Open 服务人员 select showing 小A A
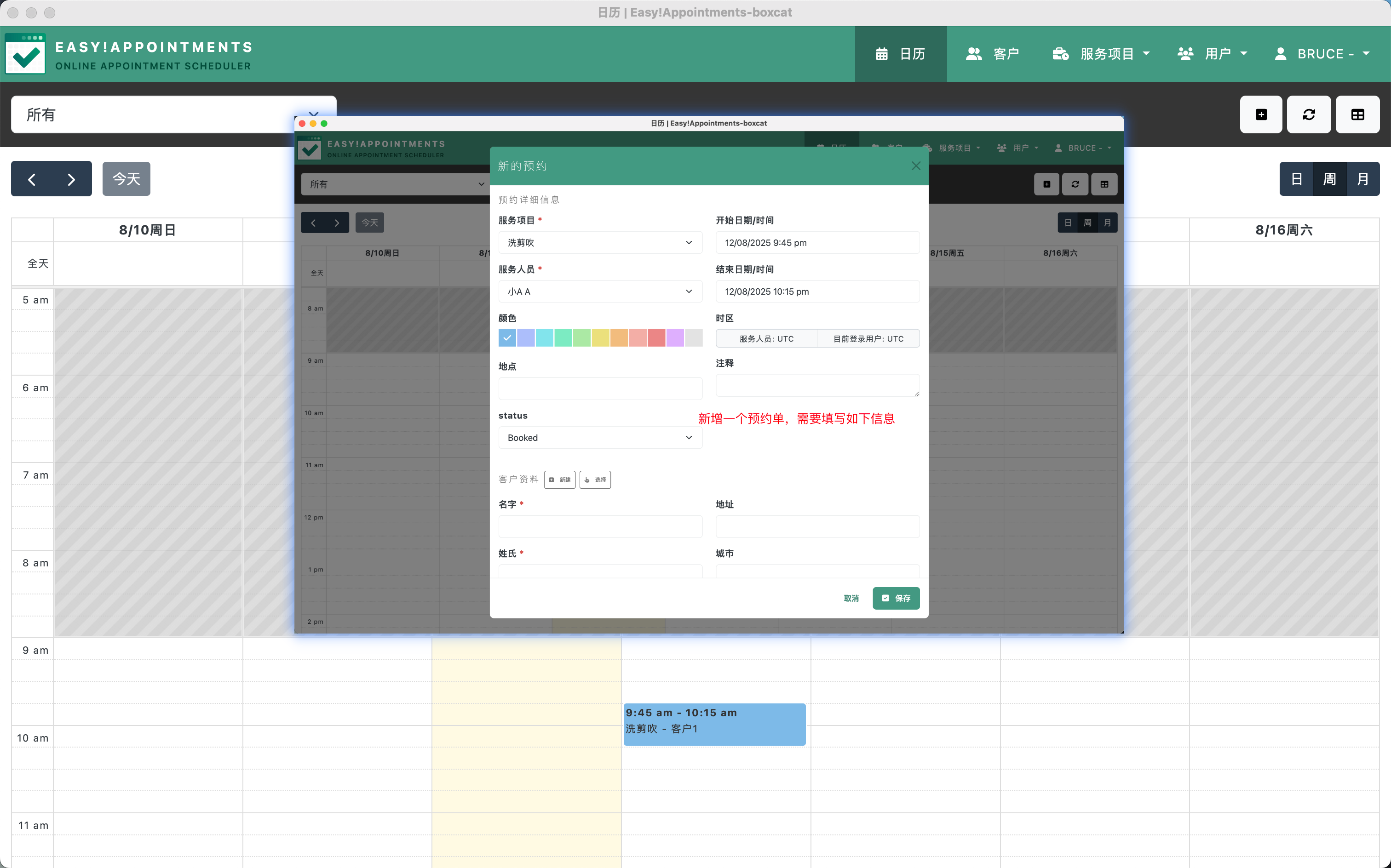This screenshot has width=1391, height=868. tap(600, 291)
